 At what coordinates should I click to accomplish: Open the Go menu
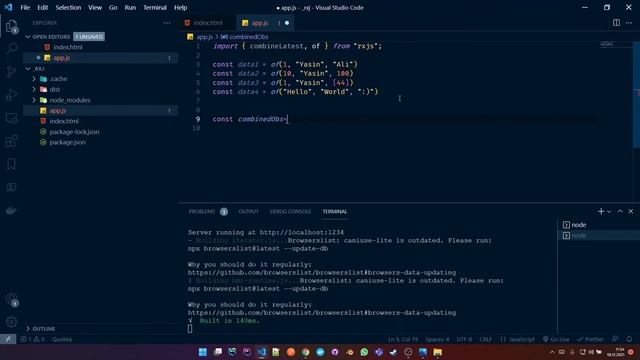[x=113, y=7]
